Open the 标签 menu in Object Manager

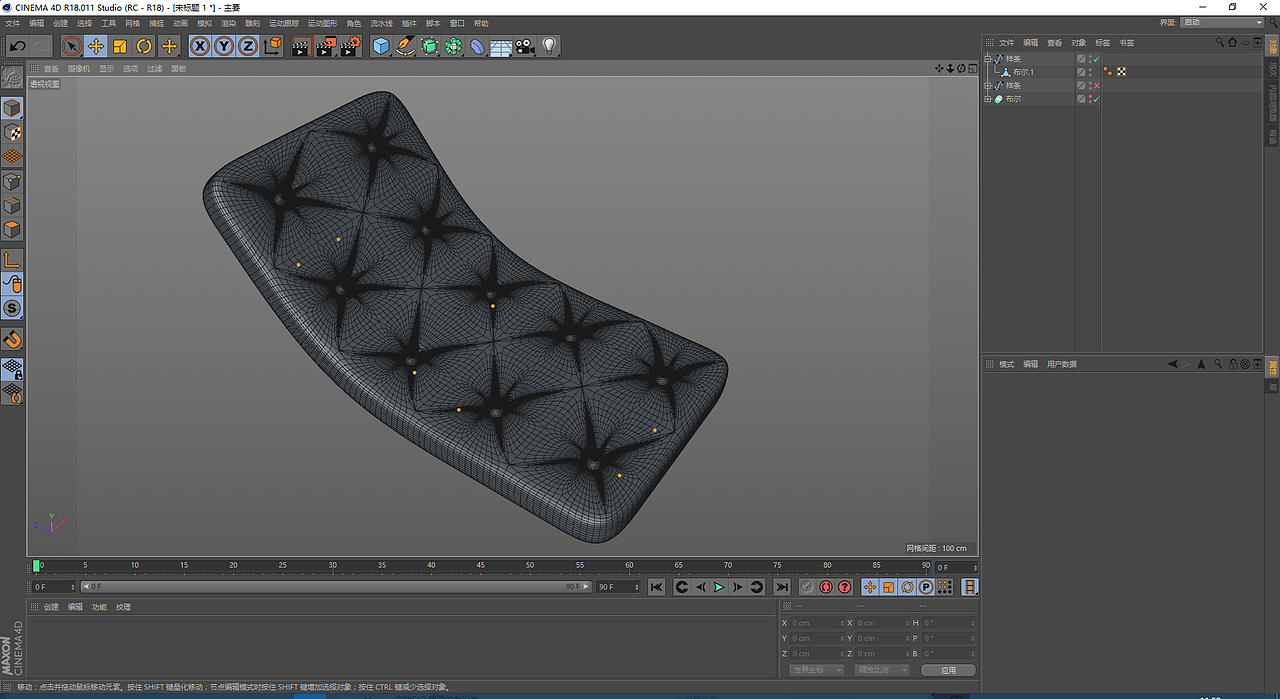[x=1103, y=43]
